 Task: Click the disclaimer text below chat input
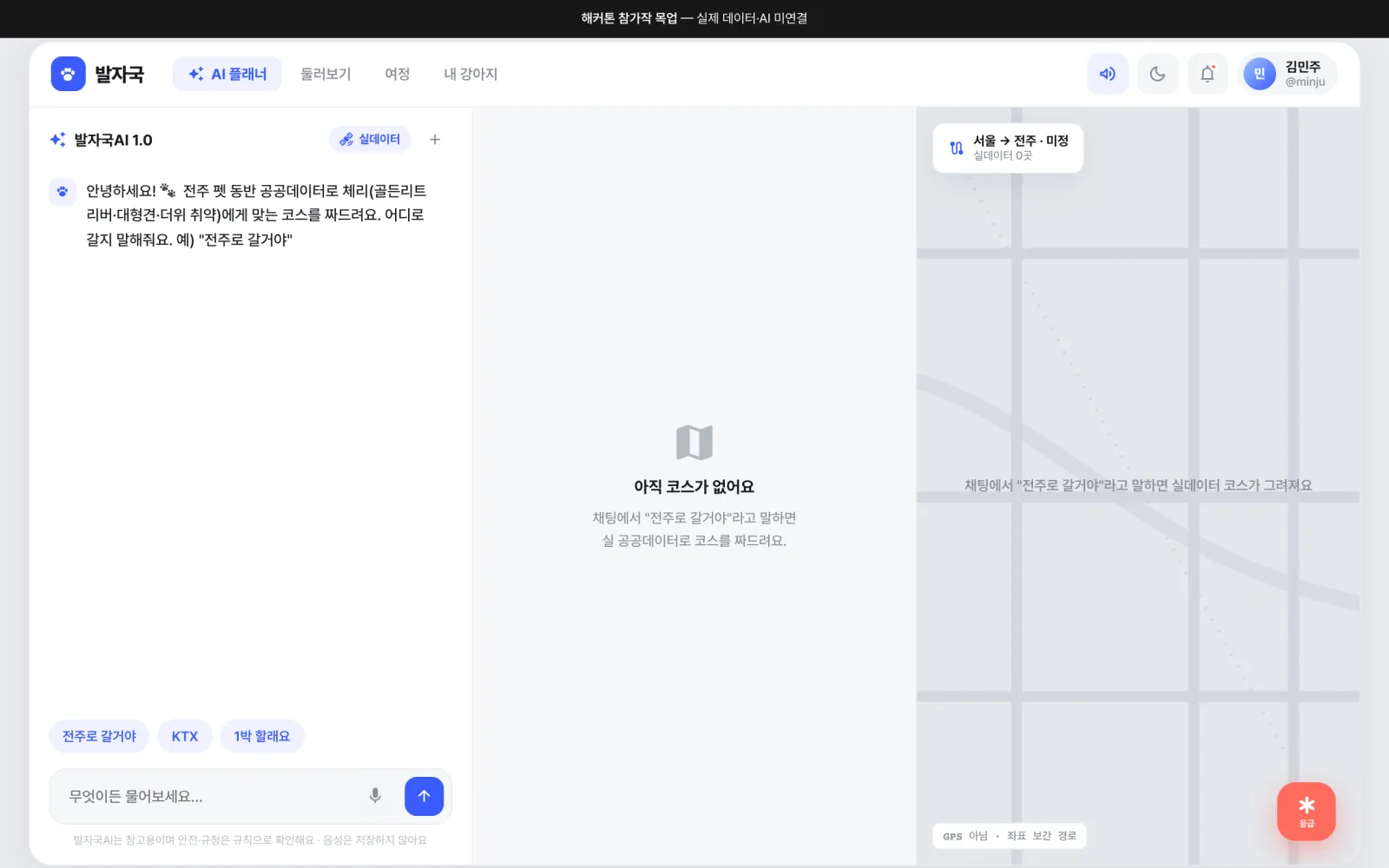(250, 840)
